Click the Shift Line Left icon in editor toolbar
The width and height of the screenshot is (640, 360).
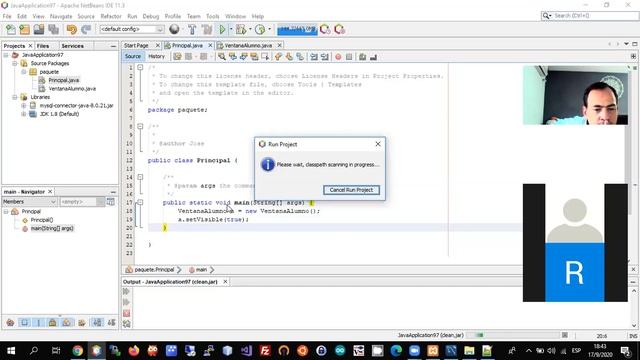[x=313, y=57]
